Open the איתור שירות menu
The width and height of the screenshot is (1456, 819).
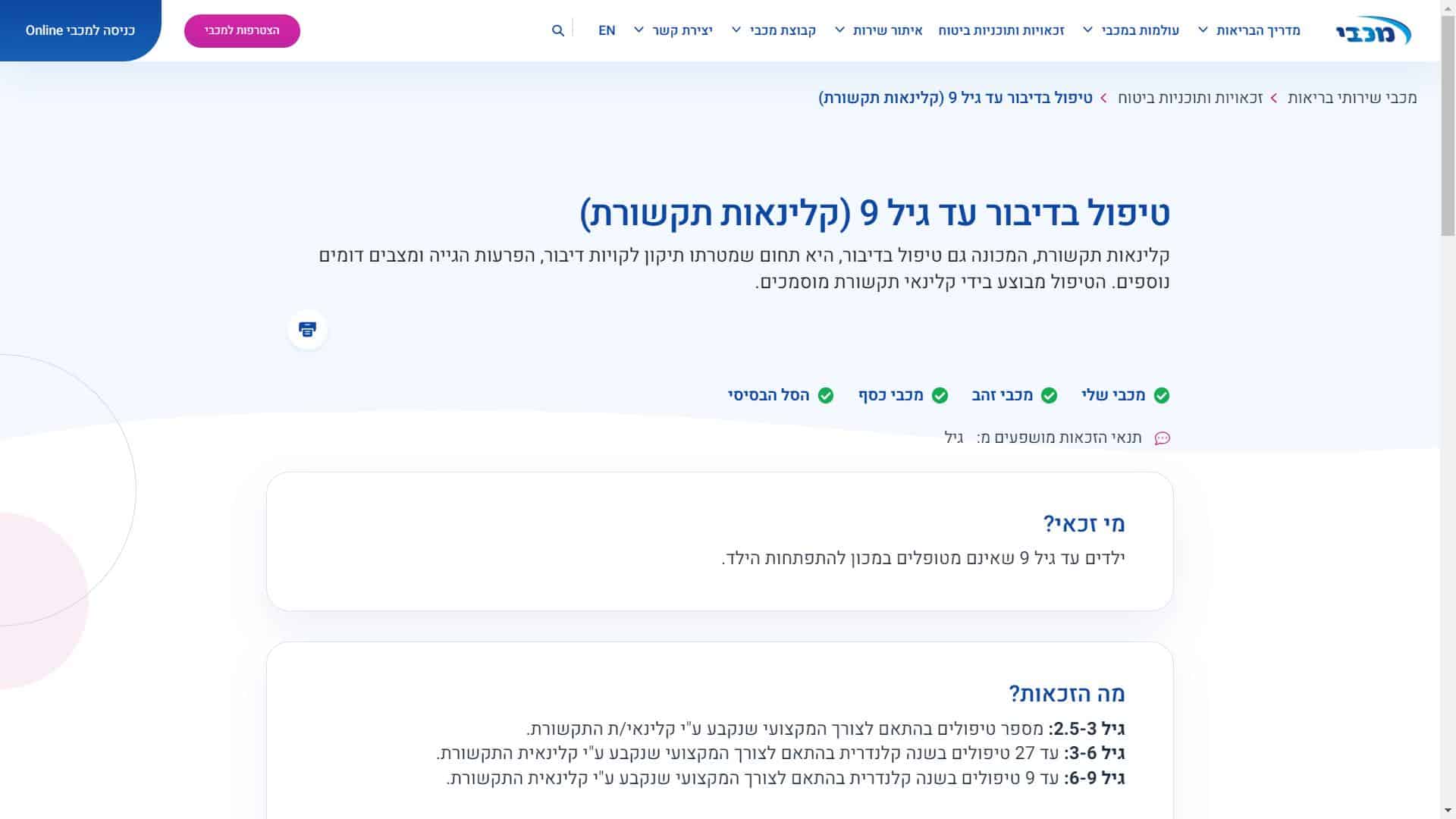[x=887, y=30]
